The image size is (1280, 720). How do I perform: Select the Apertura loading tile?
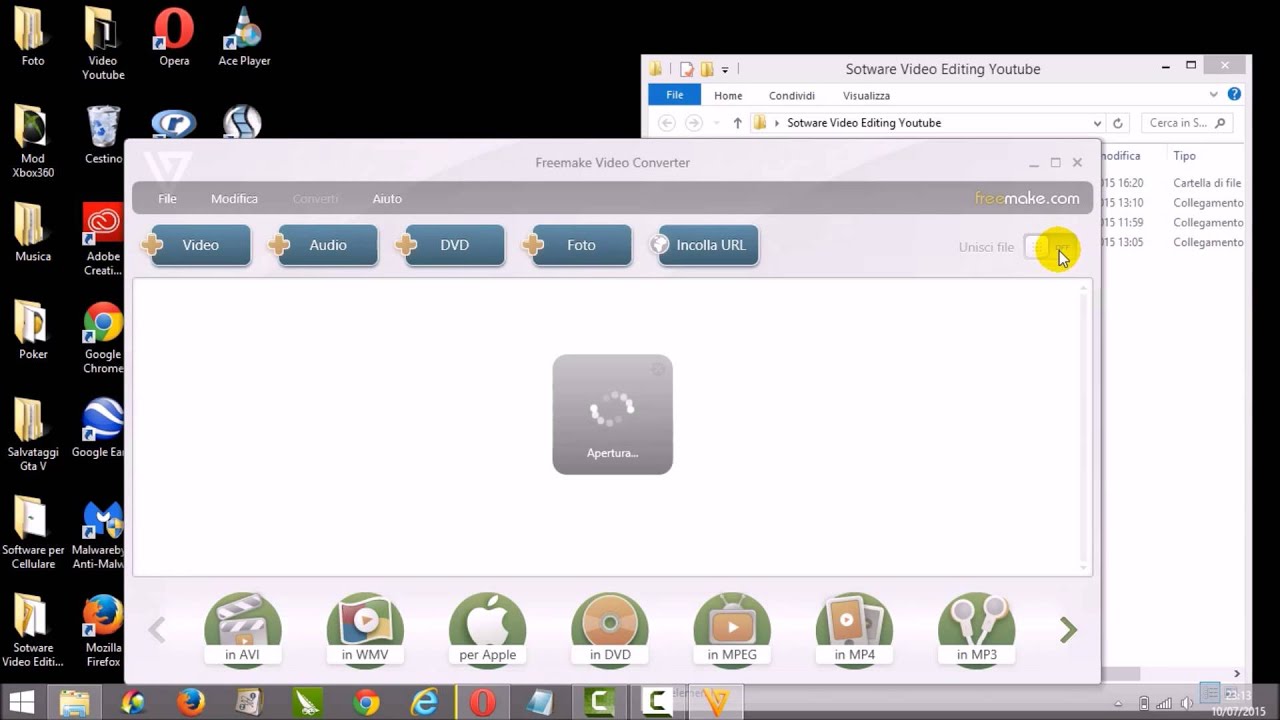tap(612, 414)
